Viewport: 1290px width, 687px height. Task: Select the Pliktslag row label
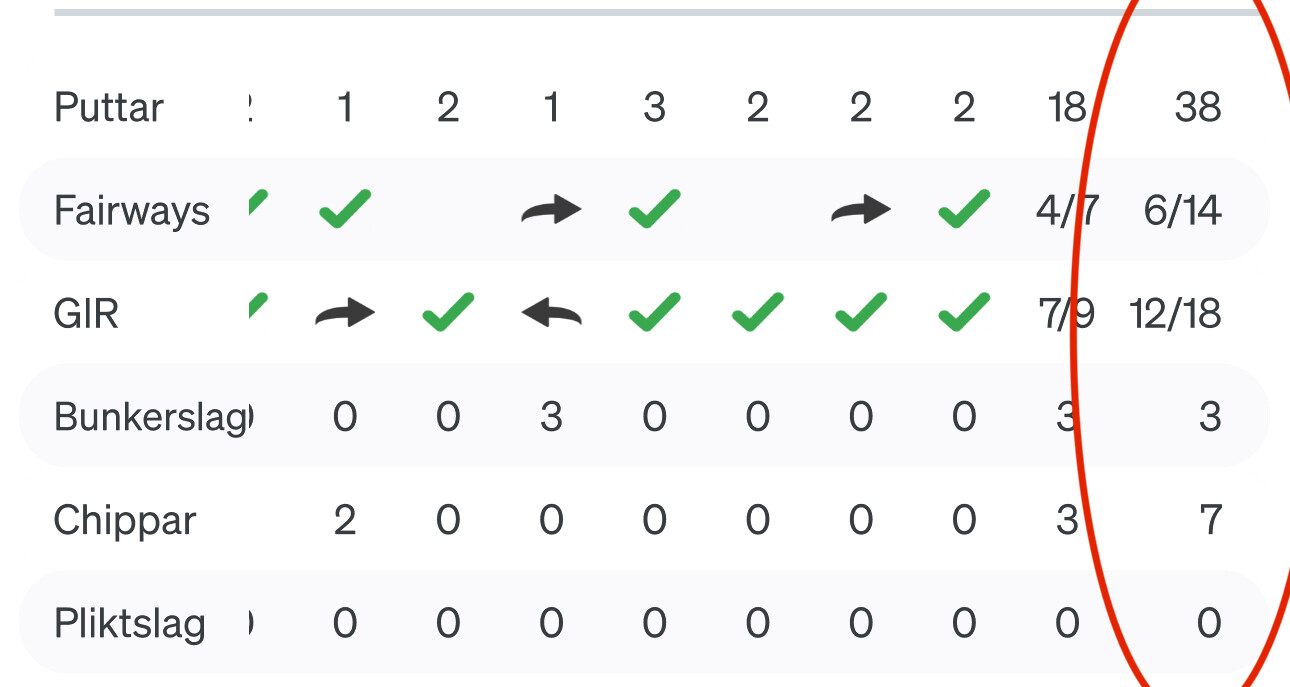[130, 624]
